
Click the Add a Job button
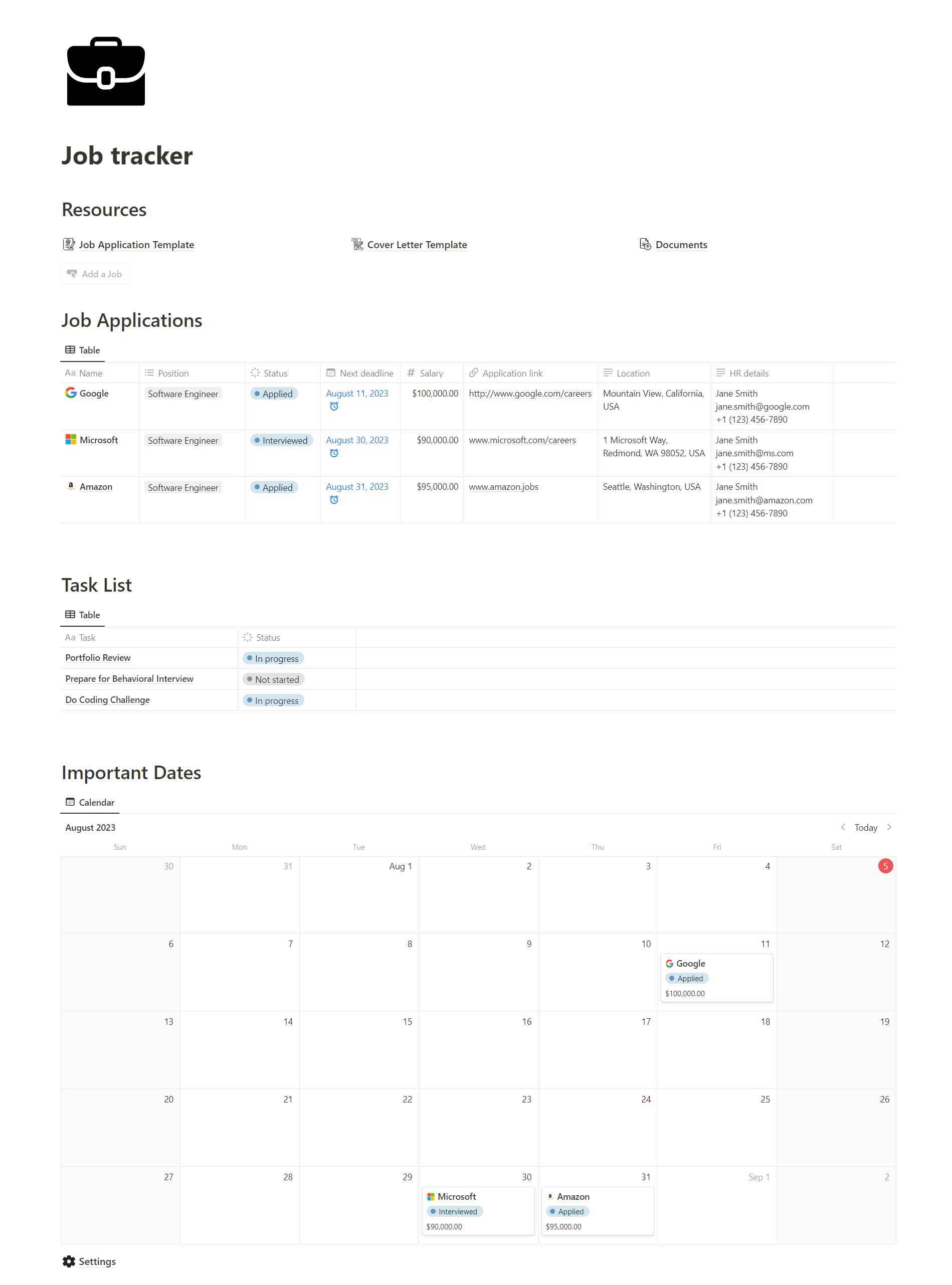pos(95,274)
